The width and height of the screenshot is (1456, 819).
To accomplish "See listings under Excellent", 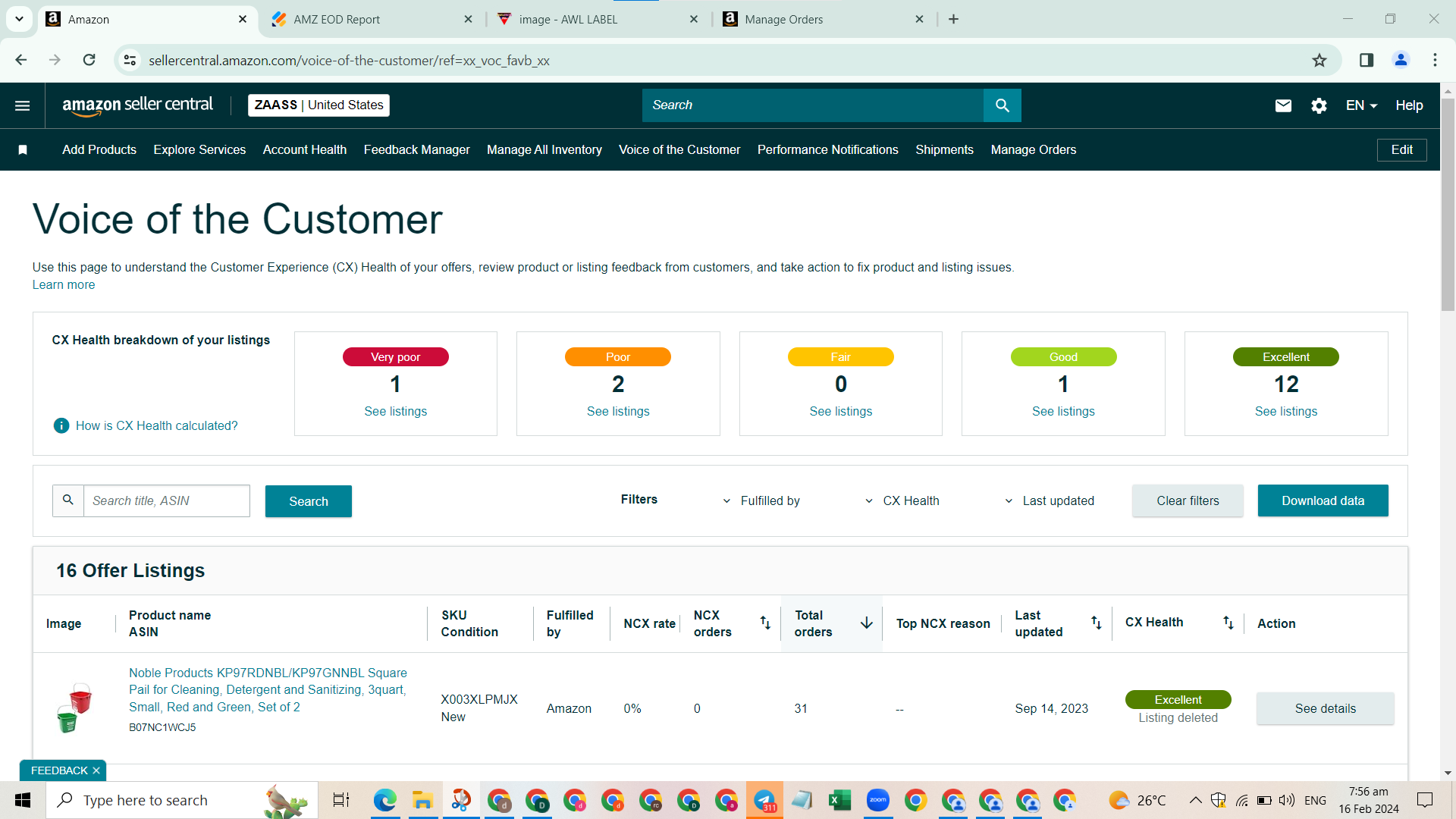I will [1286, 412].
